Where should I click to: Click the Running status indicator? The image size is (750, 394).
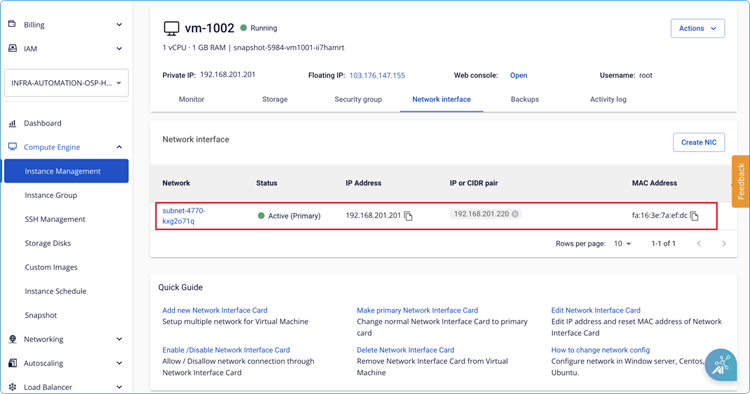259,28
